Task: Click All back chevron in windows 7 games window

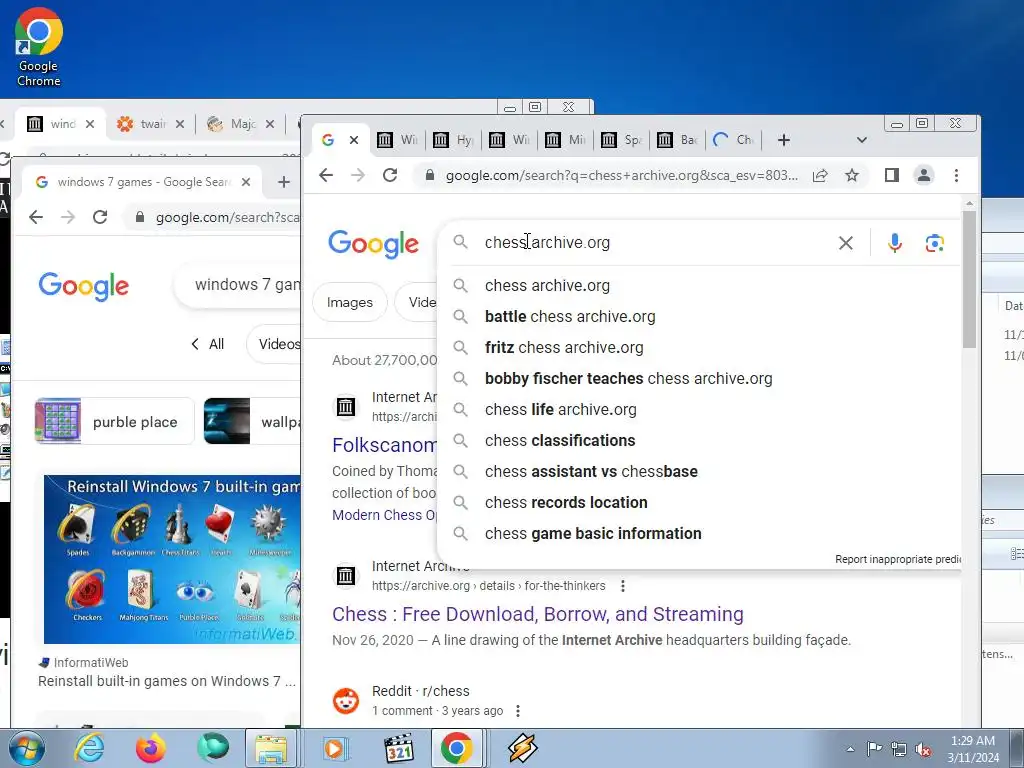Action: 207,344
